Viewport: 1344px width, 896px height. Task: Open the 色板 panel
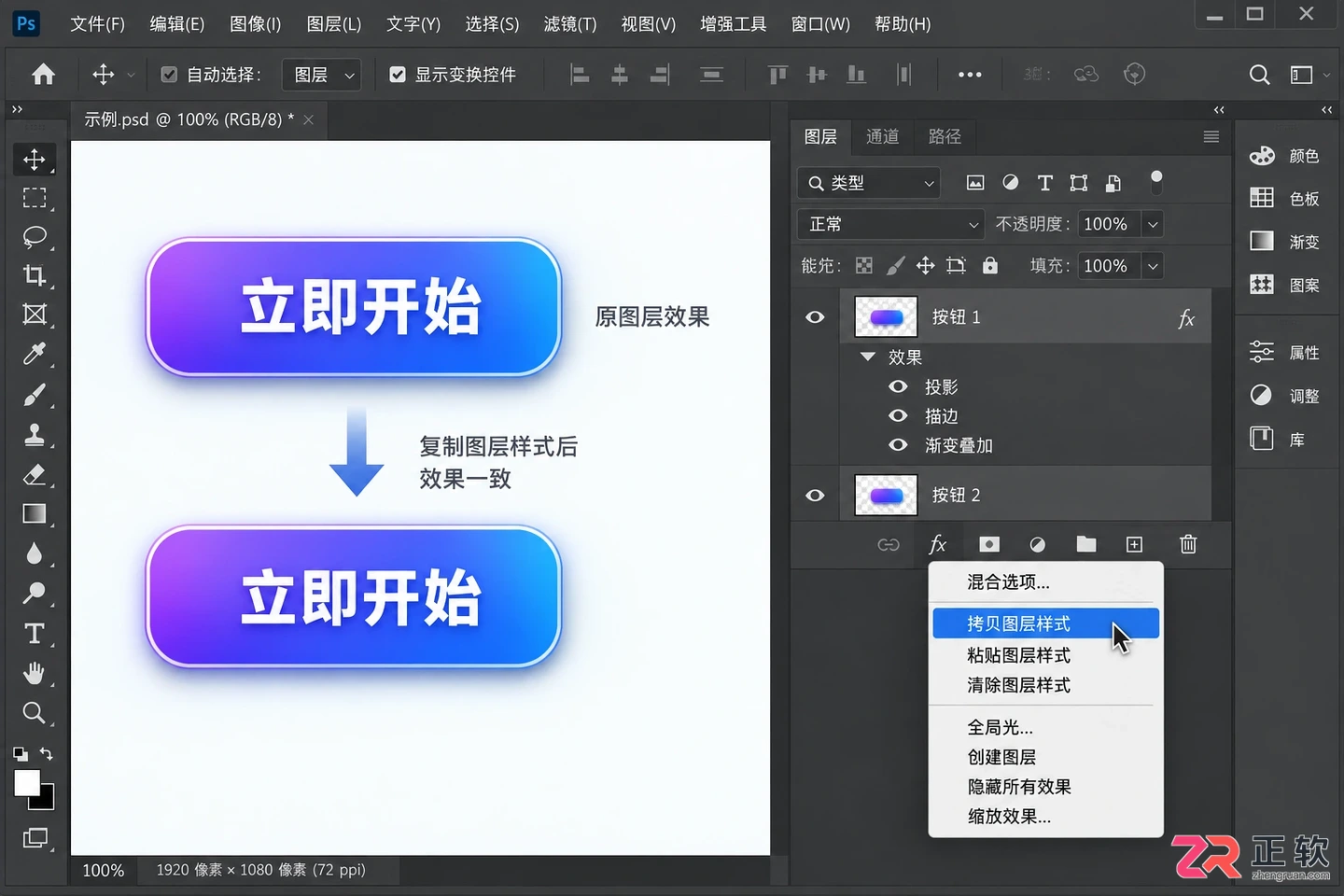click(x=1286, y=198)
